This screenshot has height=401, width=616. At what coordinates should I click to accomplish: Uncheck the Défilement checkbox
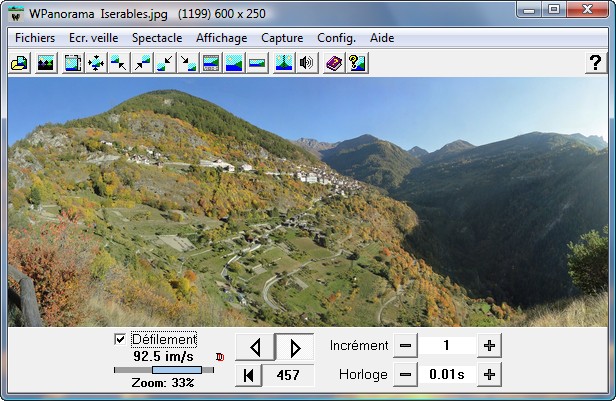pyautogui.click(x=120, y=340)
